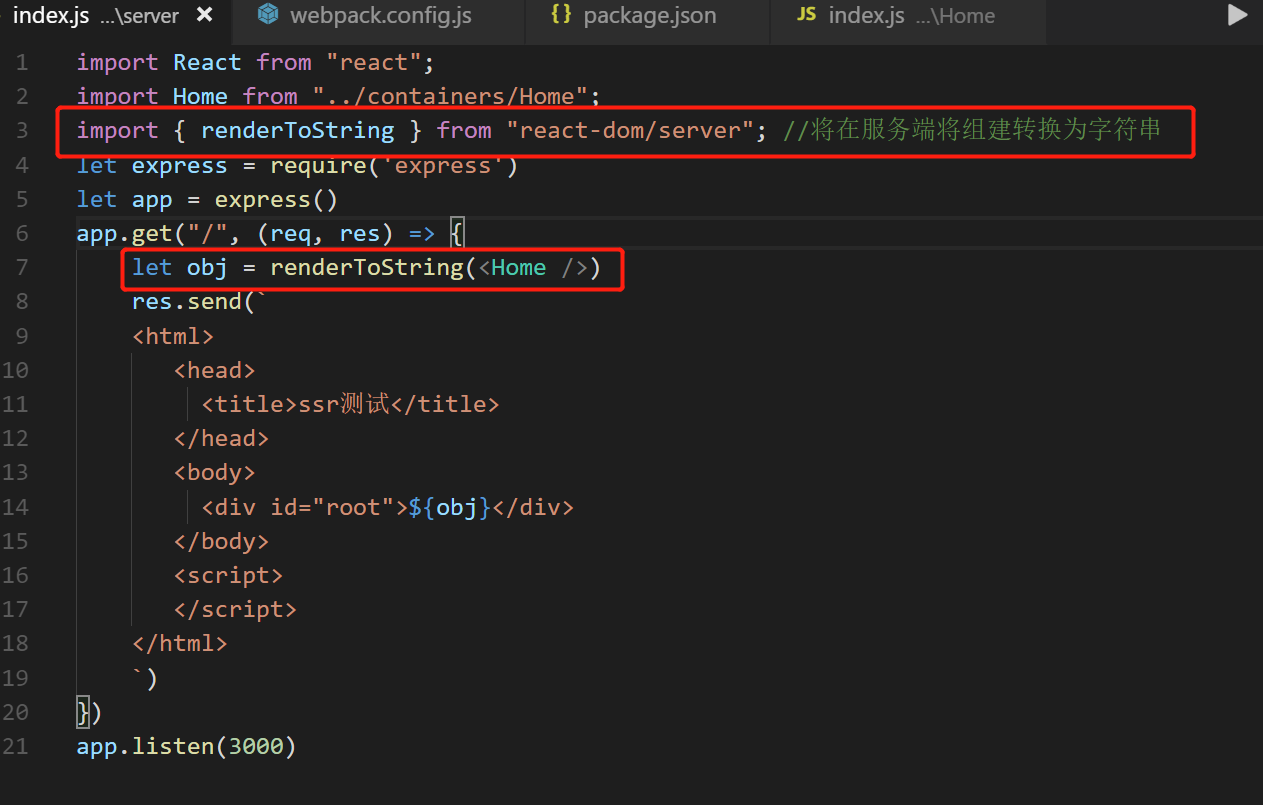The height and width of the screenshot is (805, 1263).
Task: Click line number 21 in gutter
Action: [15, 746]
